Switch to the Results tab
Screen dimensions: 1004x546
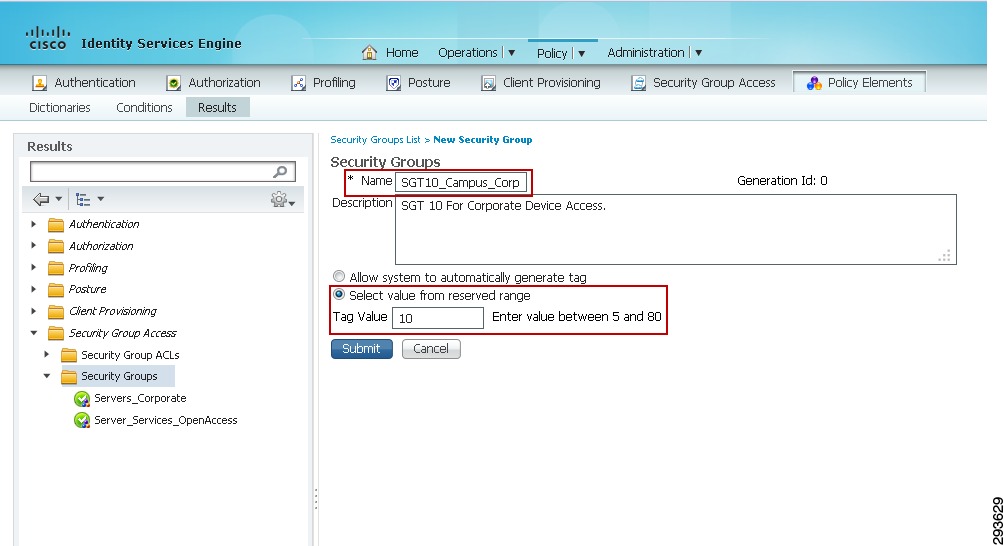[x=217, y=108]
